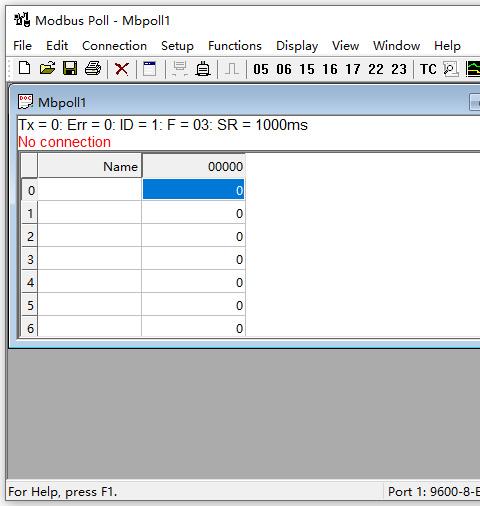Click the Disconnect plug toolbar icon
This screenshot has height=506, width=480.
[x=203, y=69]
